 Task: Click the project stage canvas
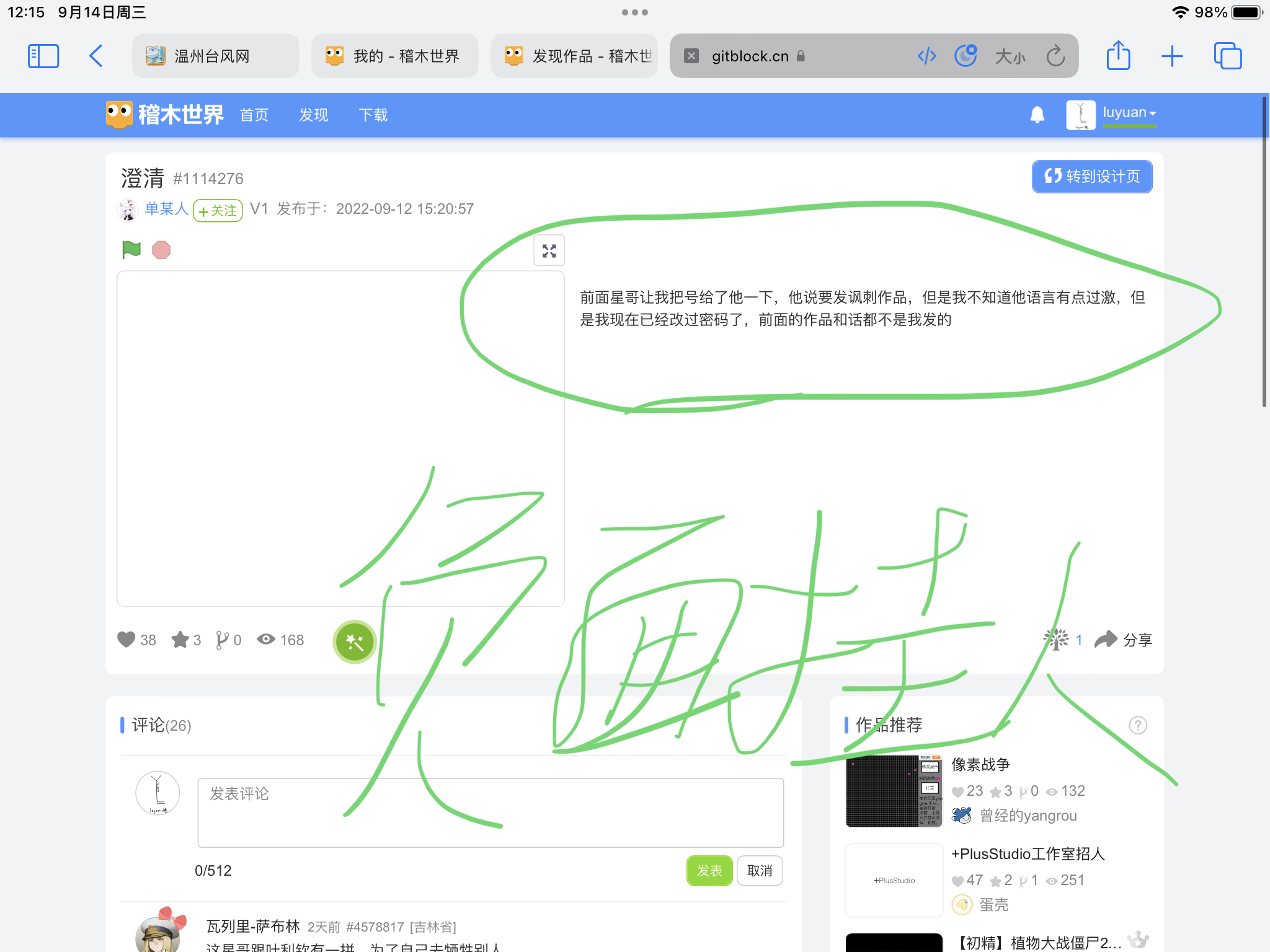coord(340,438)
